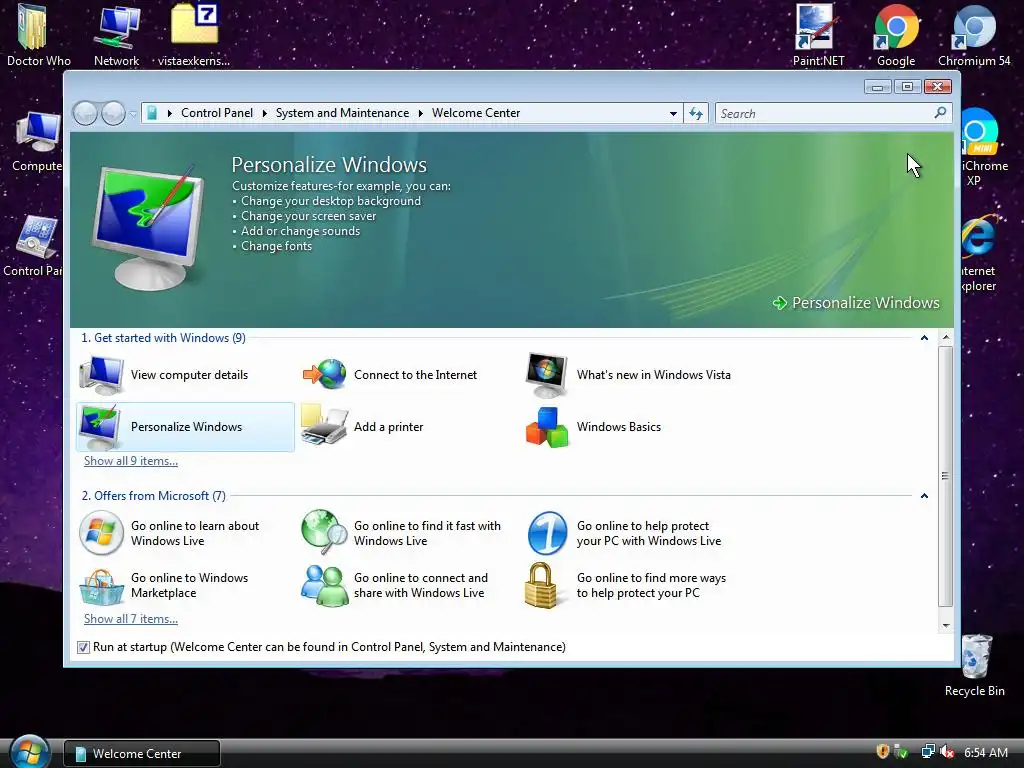
Task: Expand the arrow after Control Panel breadcrumb
Action: (264, 114)
